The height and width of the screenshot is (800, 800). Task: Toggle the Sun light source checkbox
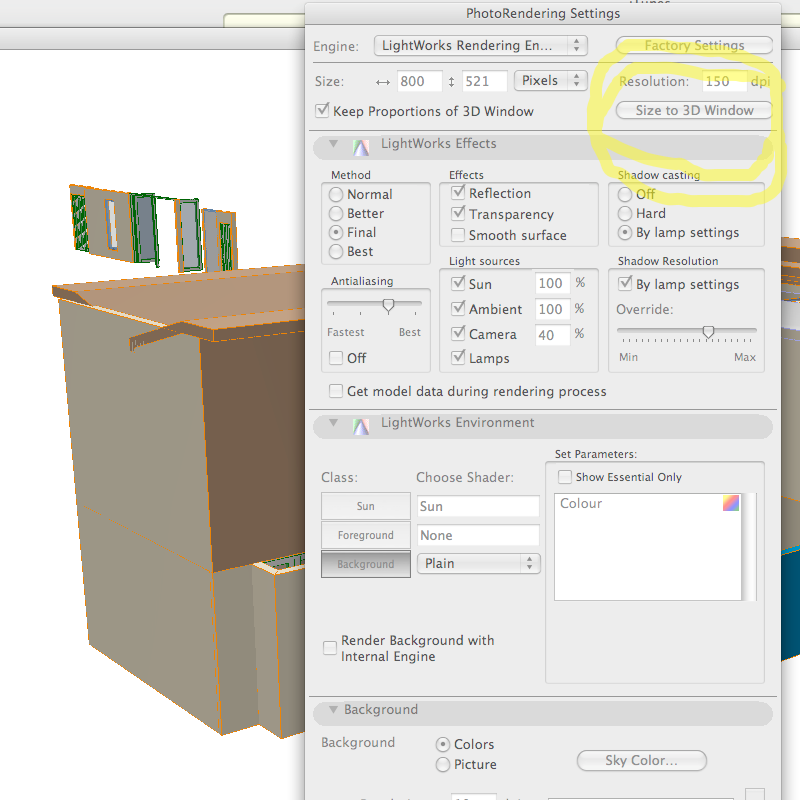pyautogui.click(x=458, y=283)
